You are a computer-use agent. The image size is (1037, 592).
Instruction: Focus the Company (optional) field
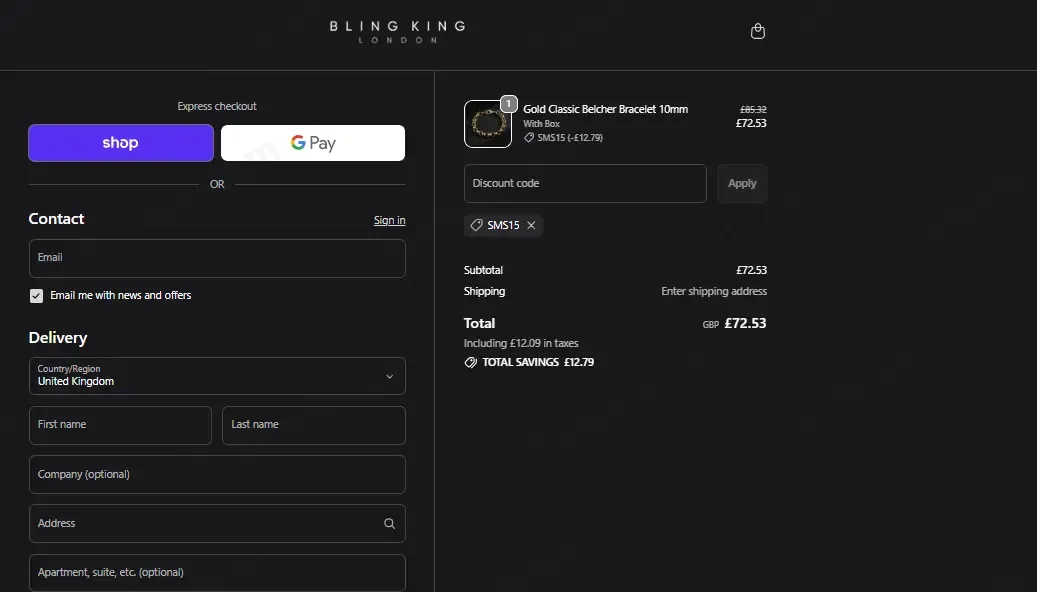pos(217,474)
